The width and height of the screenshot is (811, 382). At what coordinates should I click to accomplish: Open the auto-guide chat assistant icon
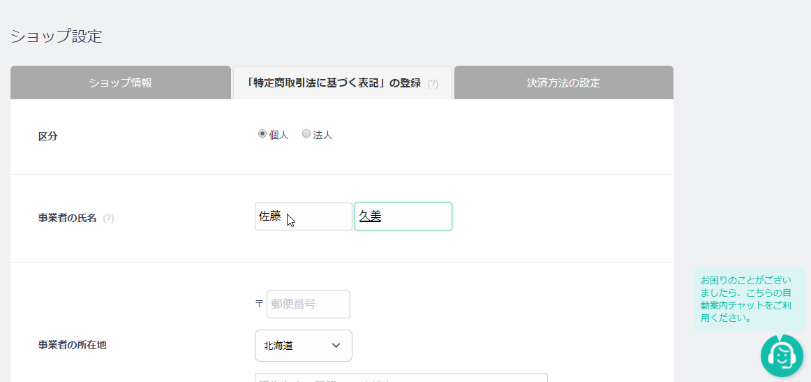782,356
